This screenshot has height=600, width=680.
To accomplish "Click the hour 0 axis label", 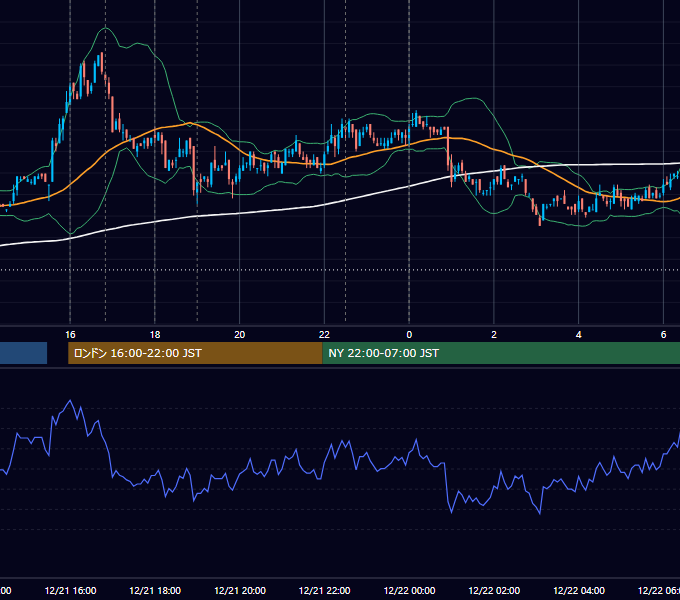I will 409,335.
